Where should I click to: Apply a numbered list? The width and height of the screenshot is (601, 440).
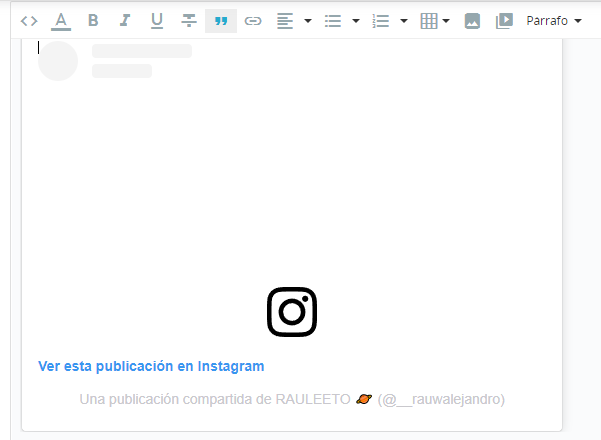(381, 21)
